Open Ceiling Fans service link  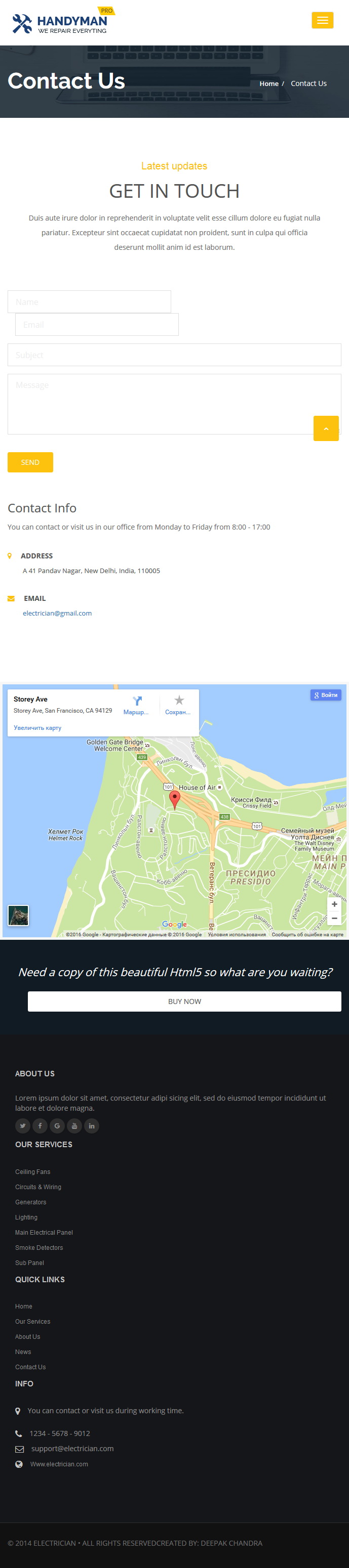tap(33, 1172)
